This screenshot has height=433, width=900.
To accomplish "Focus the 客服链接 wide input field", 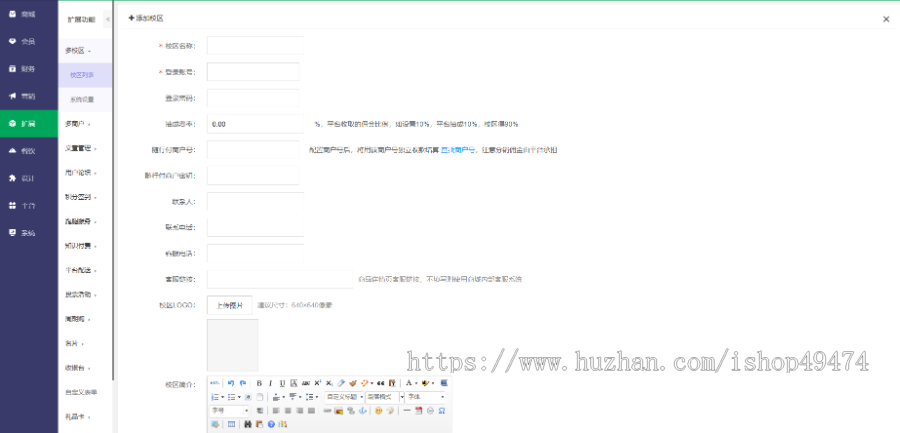I will [x=280, y=279].
